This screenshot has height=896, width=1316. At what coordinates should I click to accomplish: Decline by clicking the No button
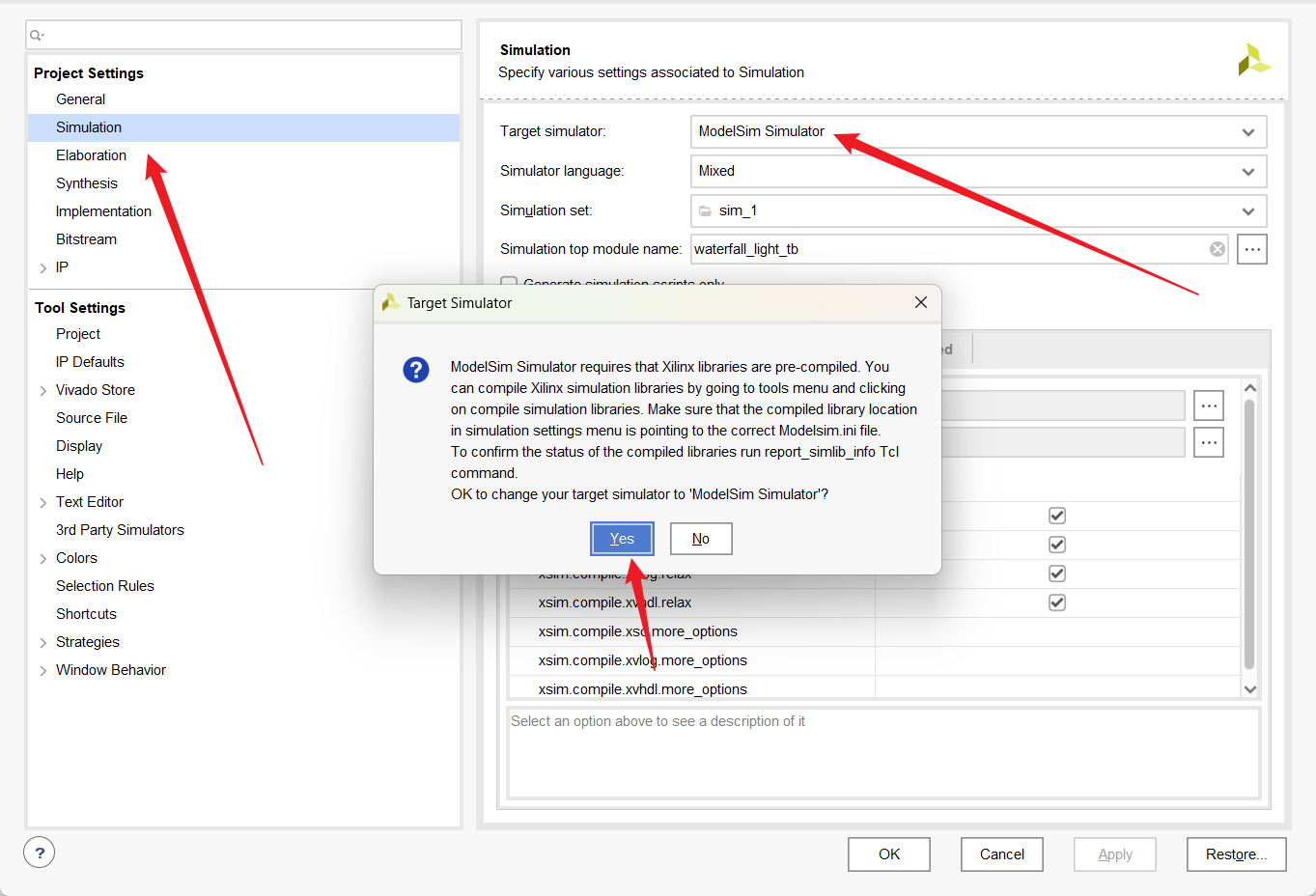coord(701,539)
